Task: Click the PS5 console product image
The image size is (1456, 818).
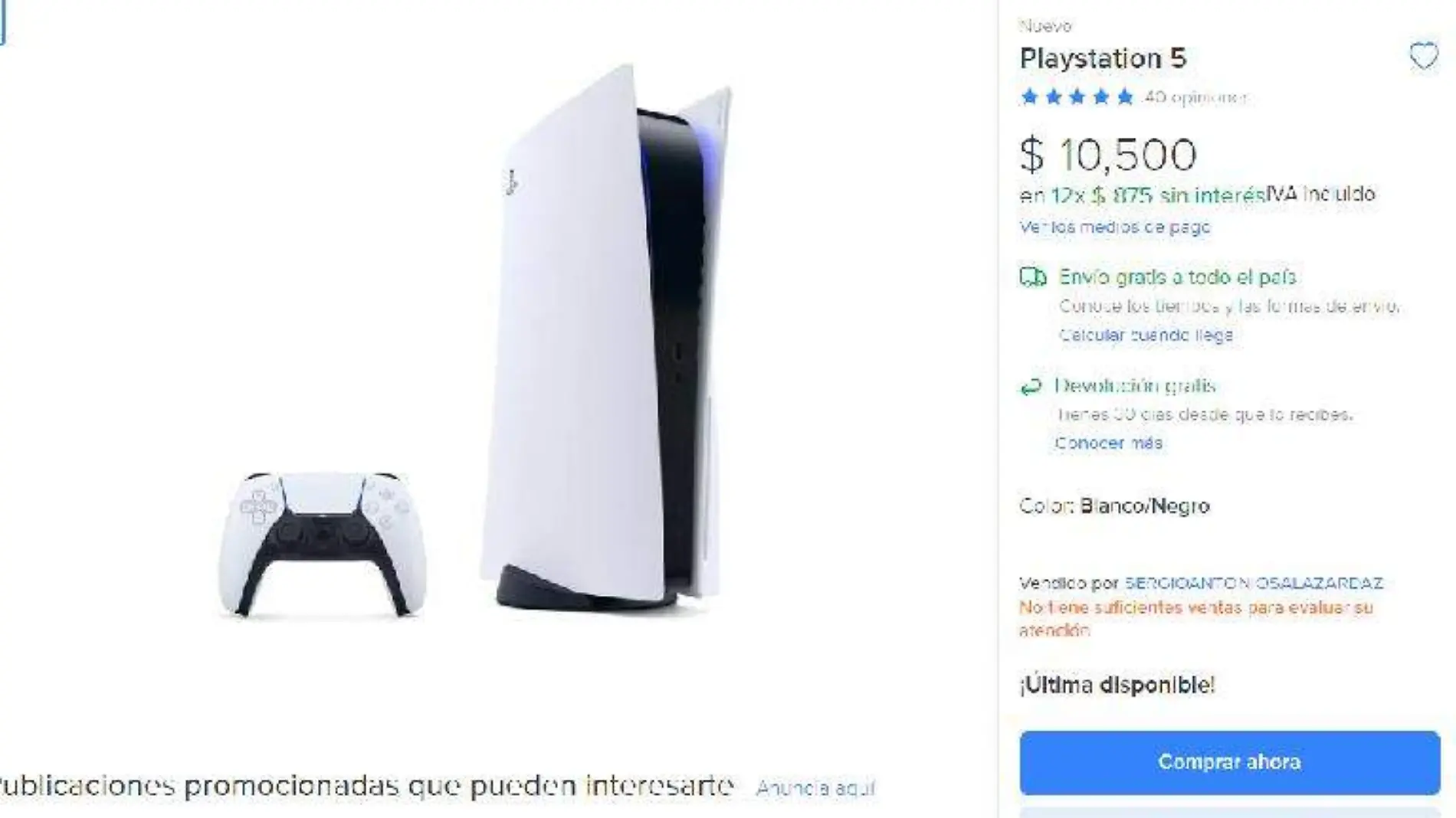Action: (x=605, y=341)
